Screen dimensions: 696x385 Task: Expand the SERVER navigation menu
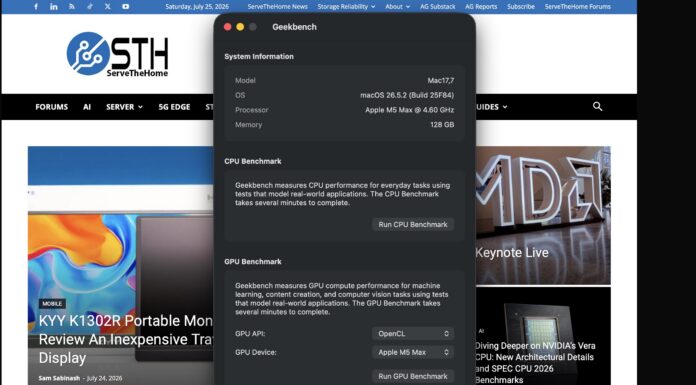(x=124, y=107)
